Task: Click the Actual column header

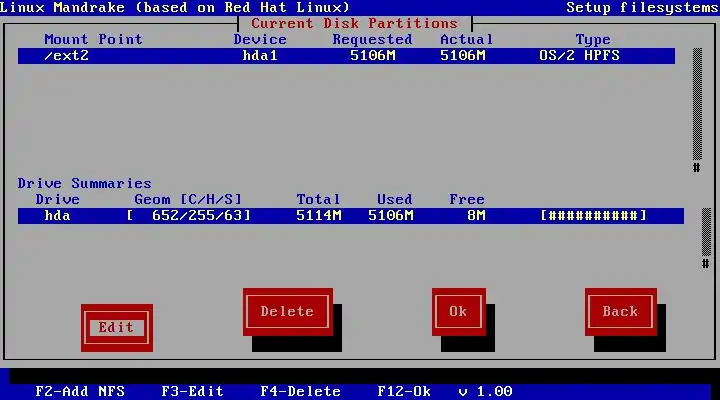Action: (x=467, y=40)
